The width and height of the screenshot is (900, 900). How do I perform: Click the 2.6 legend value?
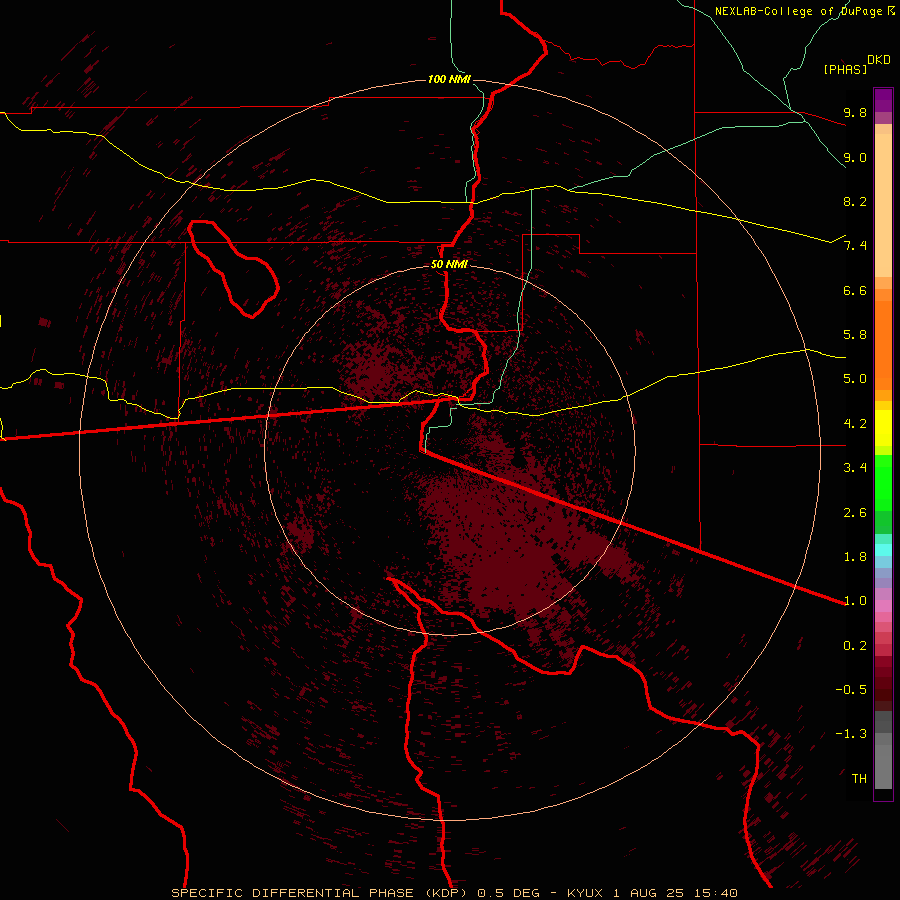click(x=855, y=513)
